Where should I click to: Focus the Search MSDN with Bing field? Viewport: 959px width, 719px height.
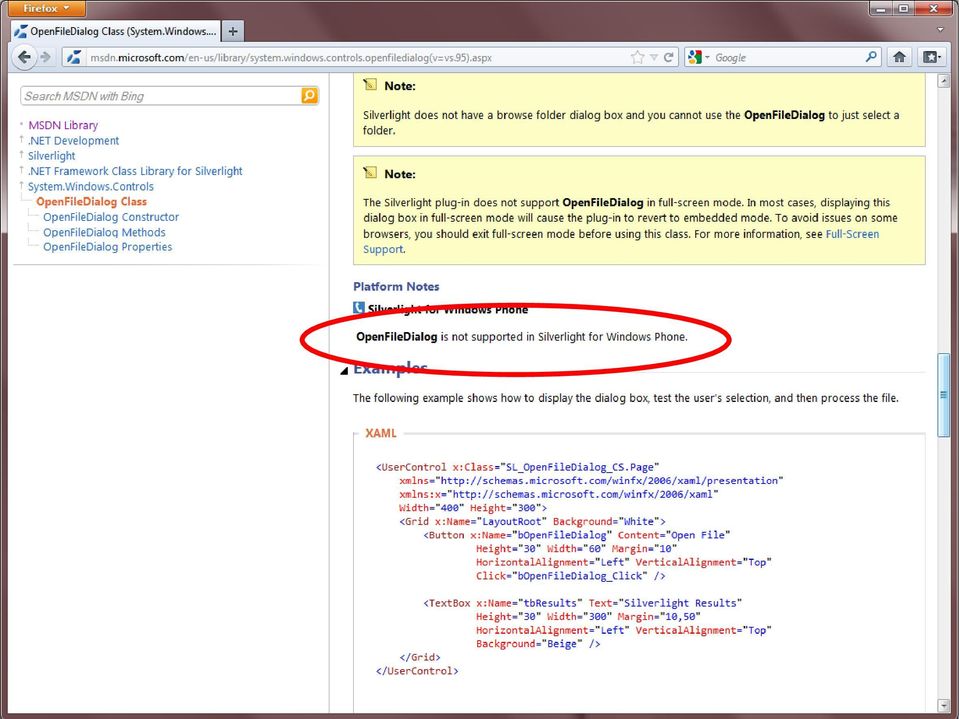(161, 96)
